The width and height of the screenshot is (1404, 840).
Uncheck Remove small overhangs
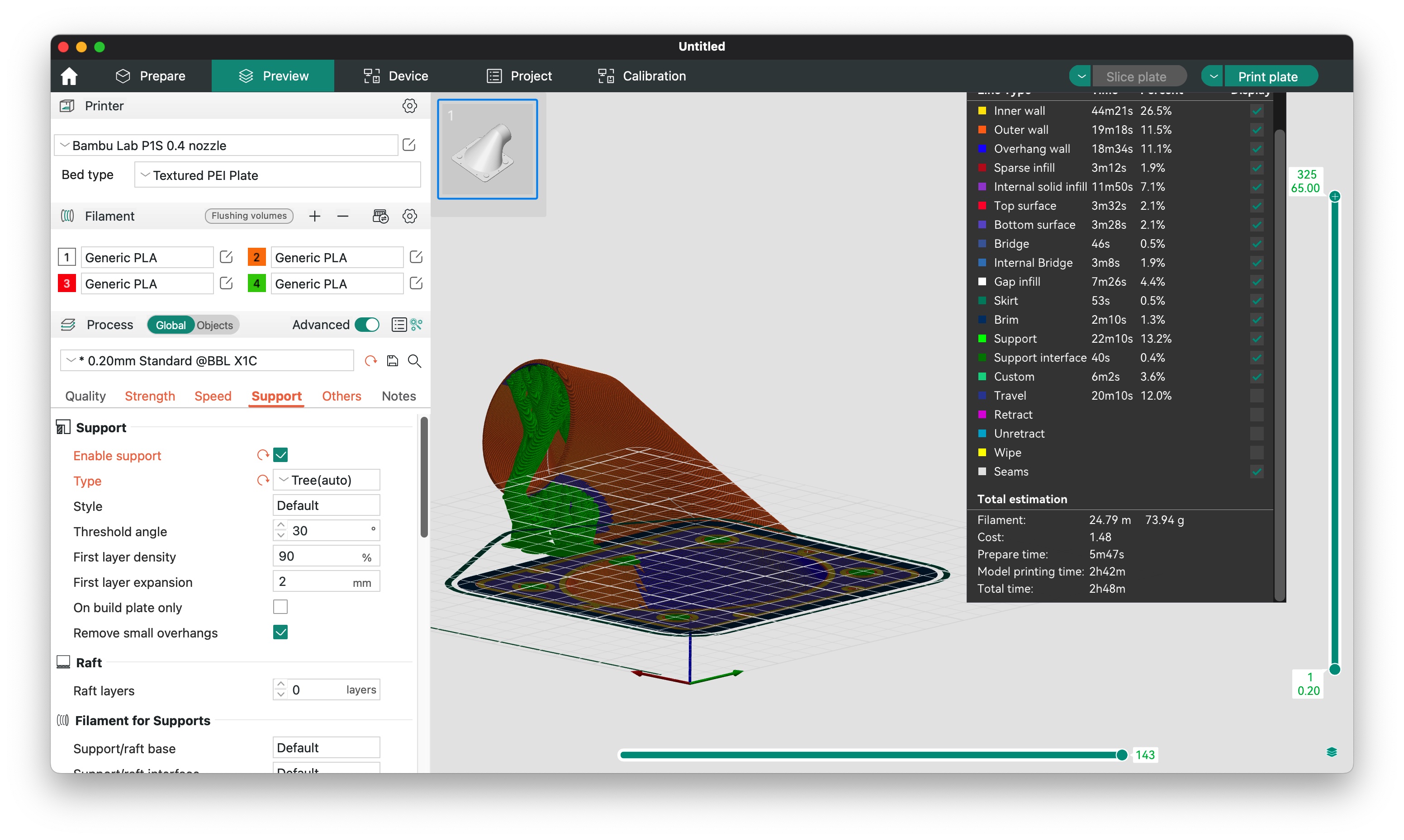280,632
